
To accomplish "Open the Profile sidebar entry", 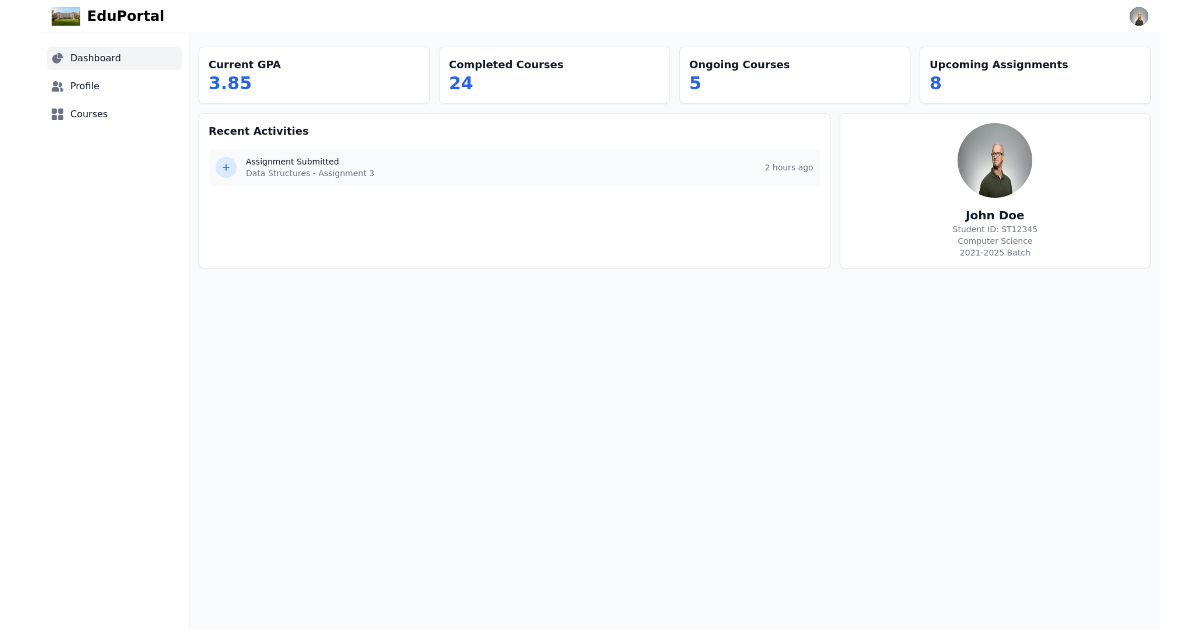I will (84, 86).
